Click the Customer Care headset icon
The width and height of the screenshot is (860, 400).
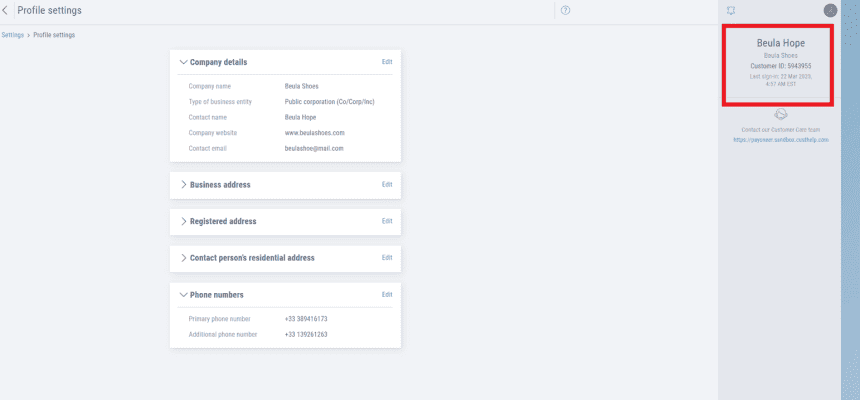[x=781, y=114]
